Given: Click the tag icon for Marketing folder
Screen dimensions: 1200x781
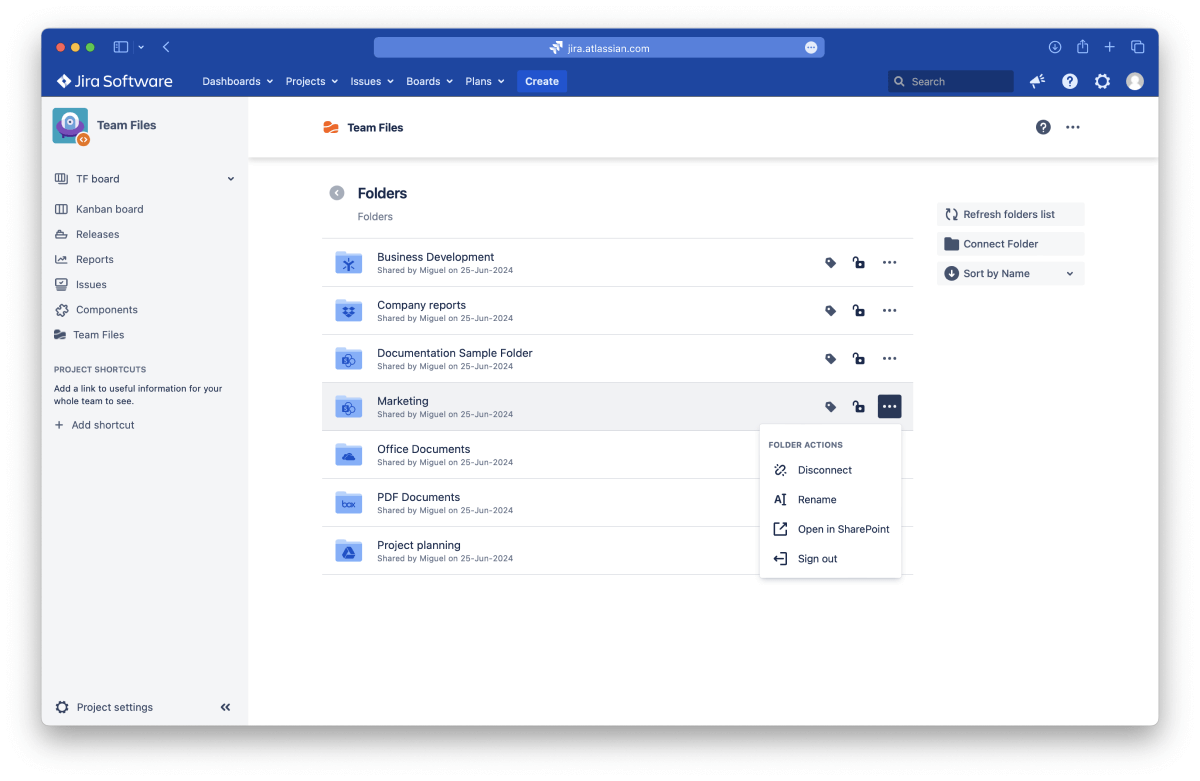Looking at the screenshot, I should (830, 407).
